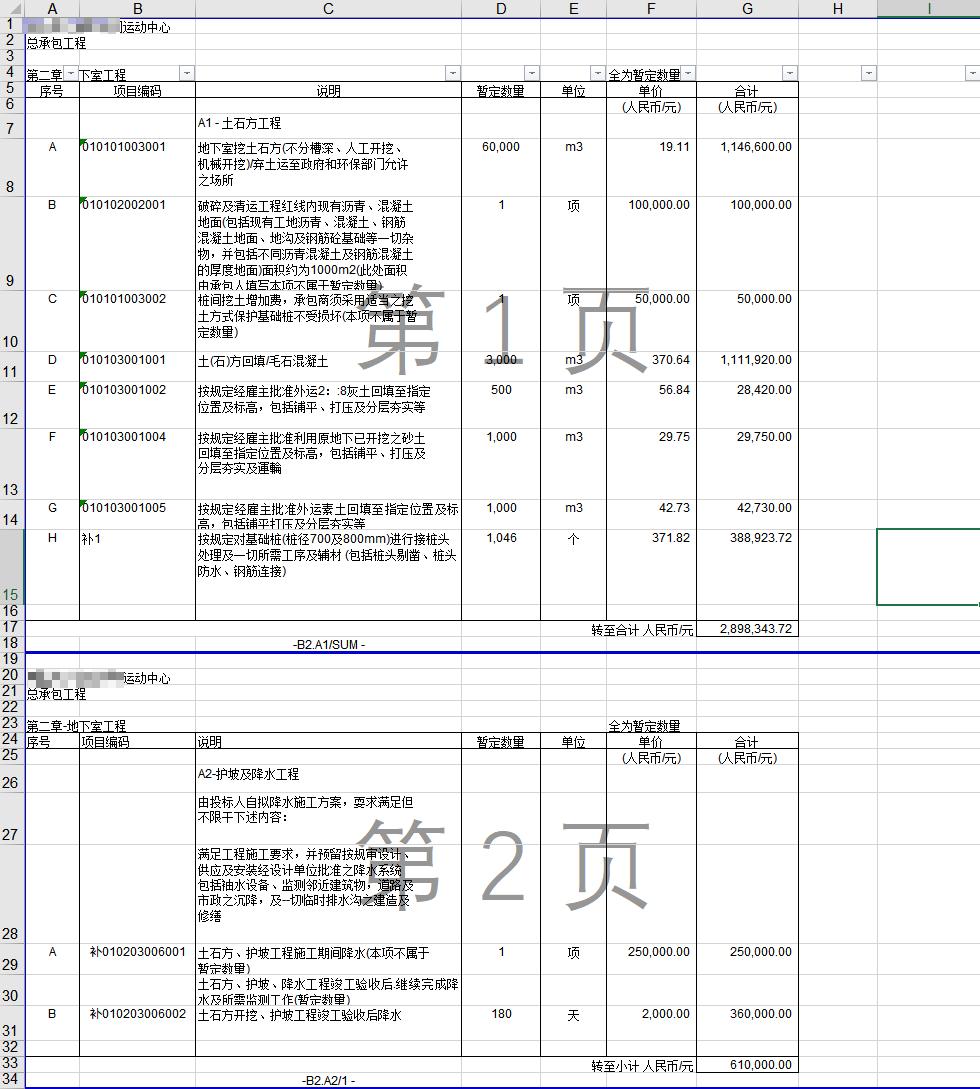Viewport: 980px width, 1089px height.
Task: Open the AutoFilter icon above the 说明 column
Action: (452, 73)
